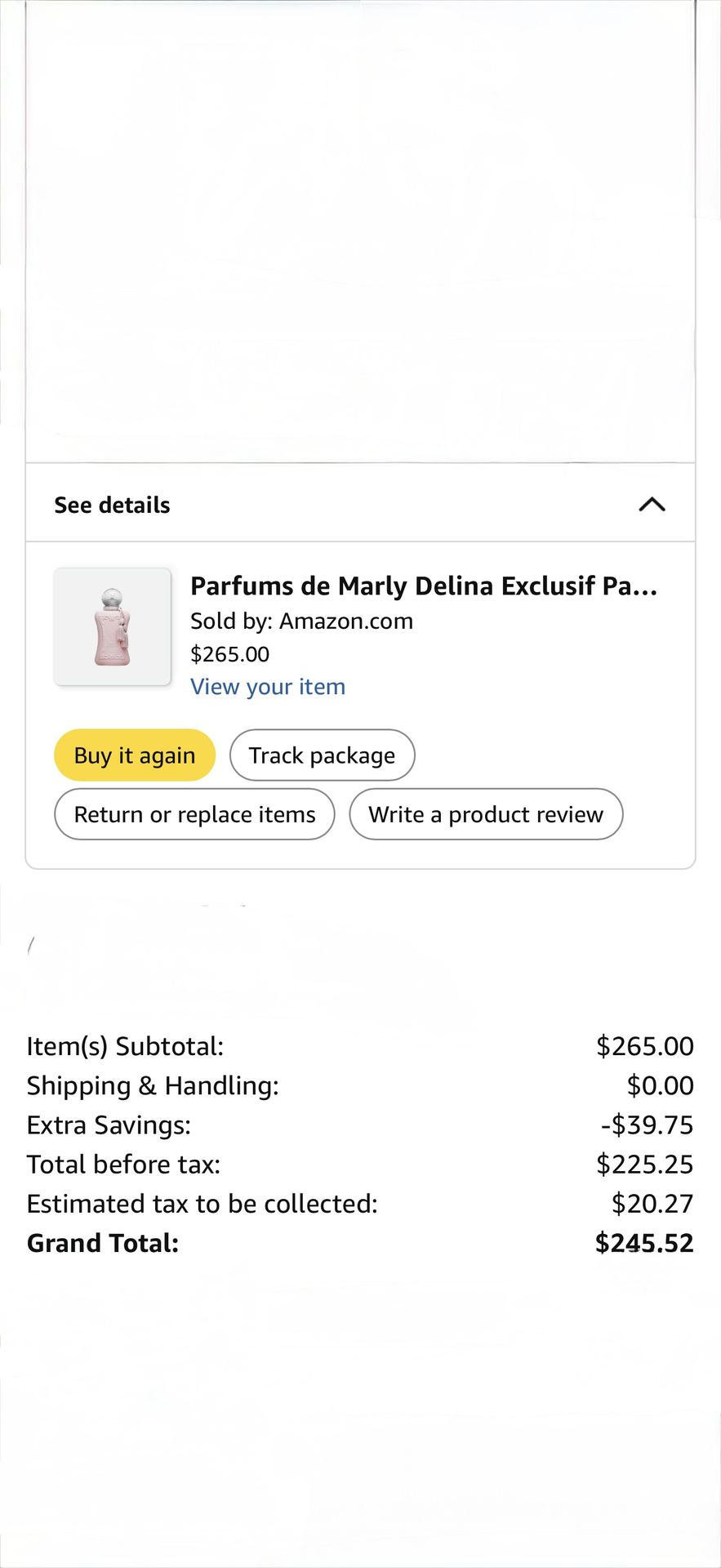Click the Item(s) Subtotal dollar amount
This screenshot has height=1568, width=721.
644,1046
